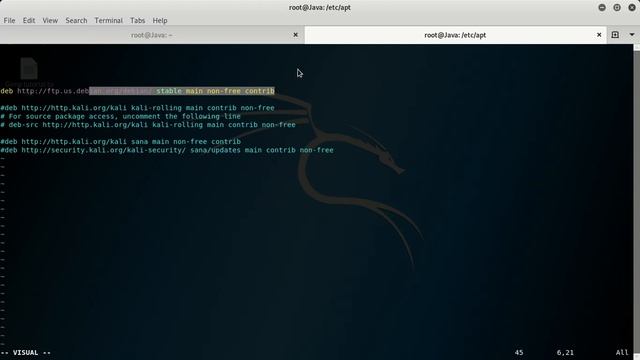Click '#deb http://http.kali.org/kali kali-rolling' line
640x360 pixels.
[x=137, y=108]
